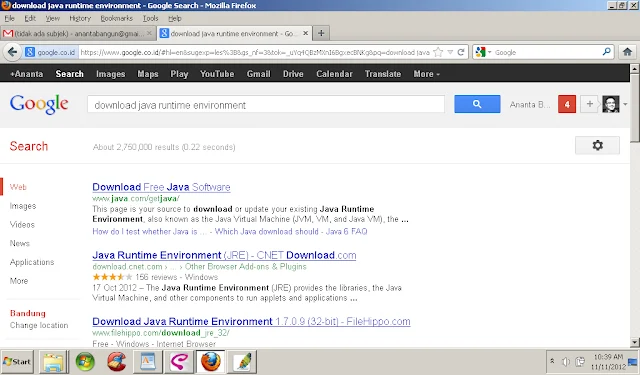
Task: Open Play in Google bar
Action: [179, 74]
